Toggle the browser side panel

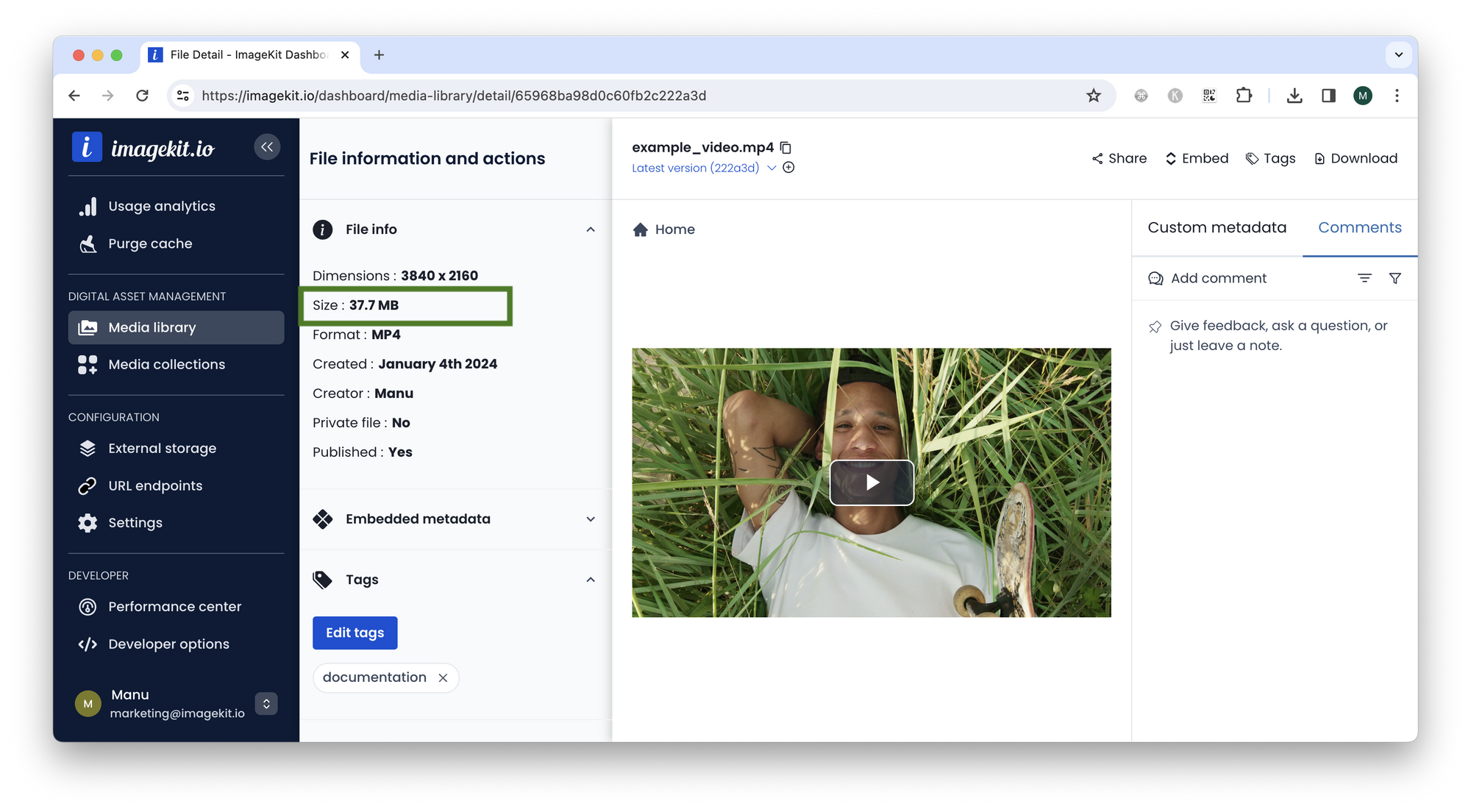pyautogui.click(x=1328, y=96)
